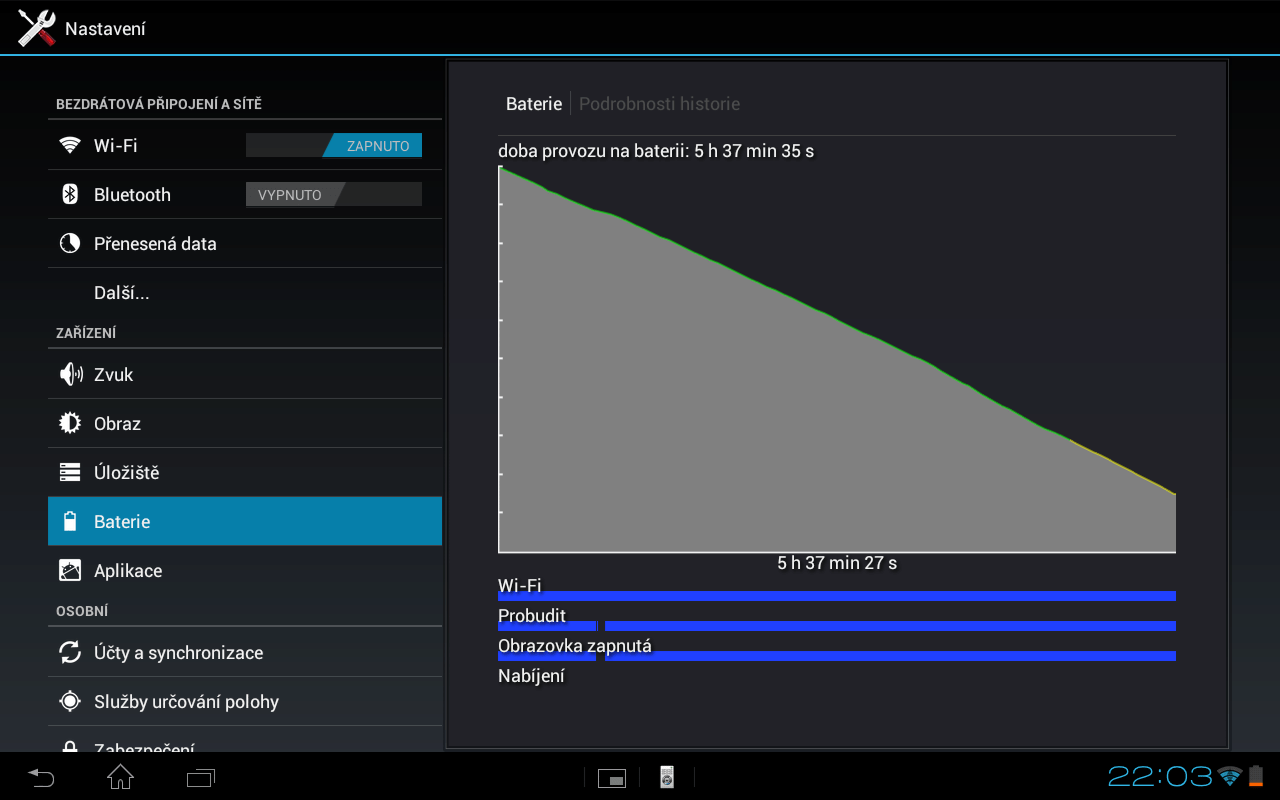Image resolution: width=1280 pixels, height=800 pixels.
Task: Open the recent apps button
Action: point(201,777)
